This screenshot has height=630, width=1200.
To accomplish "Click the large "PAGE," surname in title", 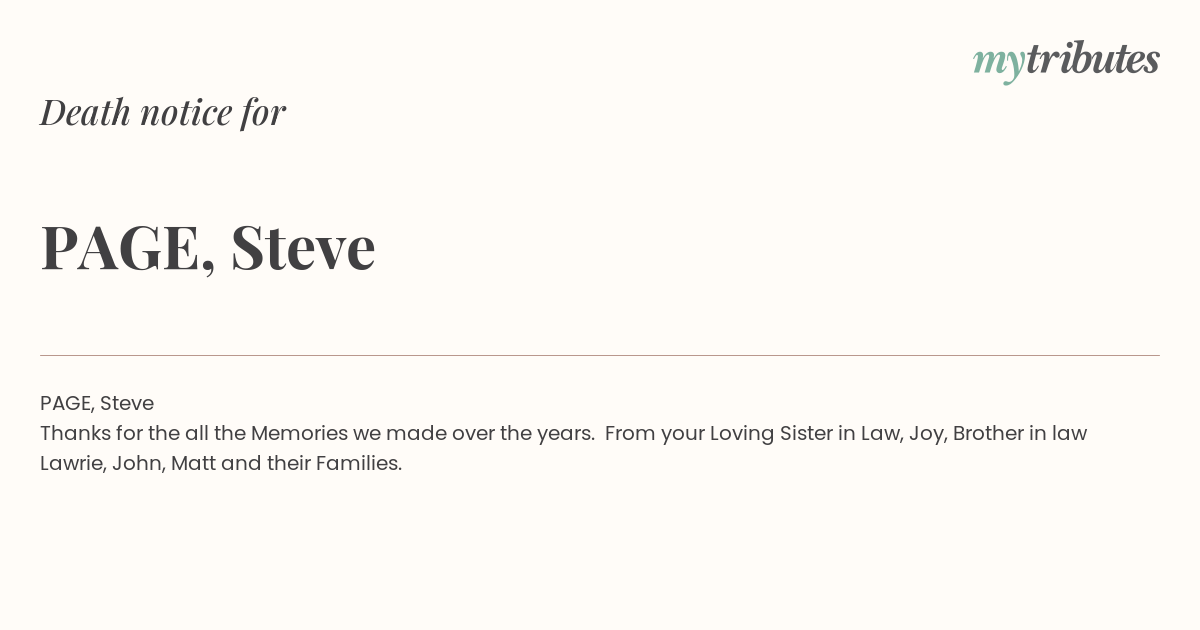I will tap(128, 247).
